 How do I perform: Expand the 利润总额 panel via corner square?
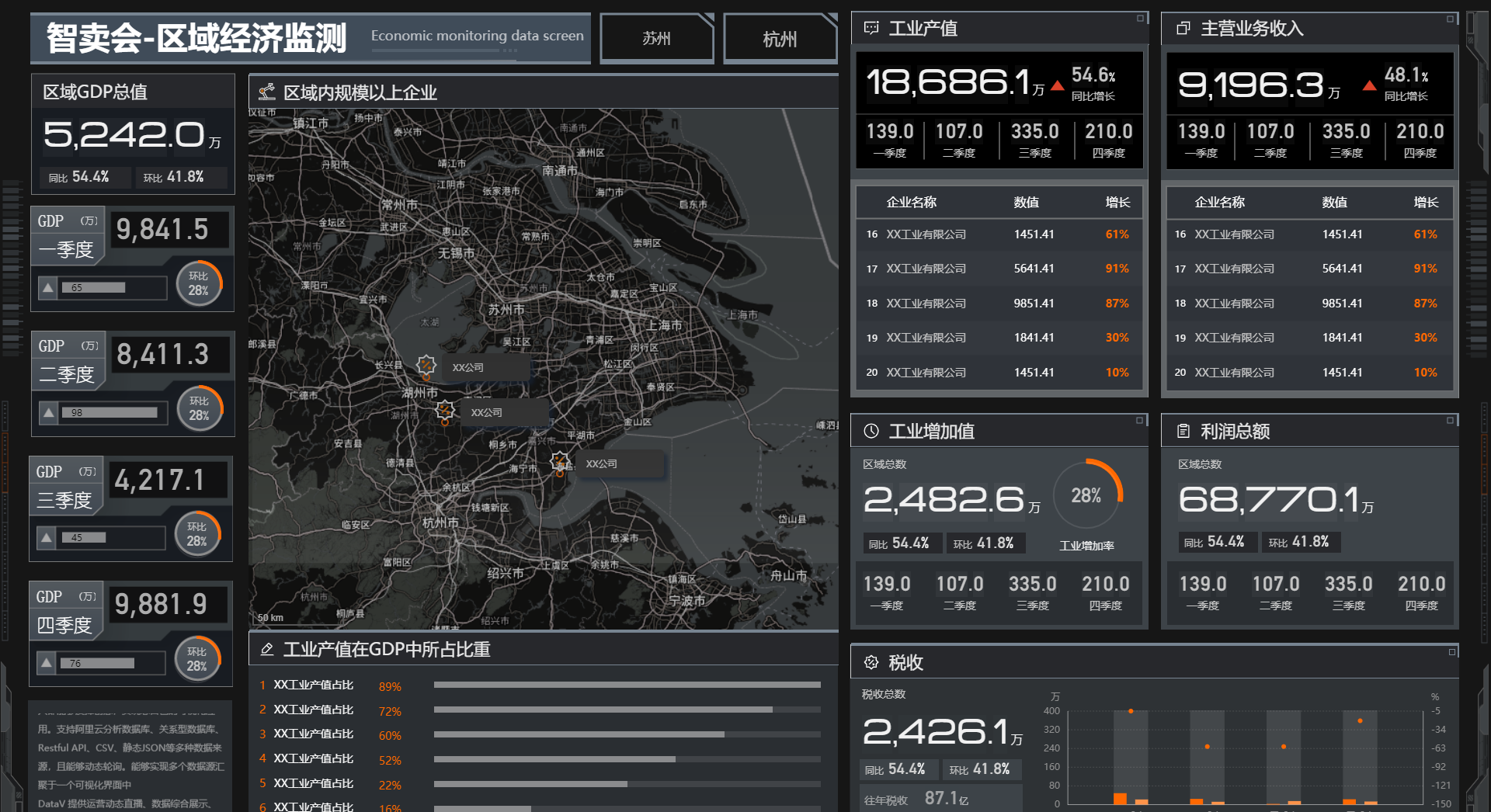pyautogui.click(x=1450, y=420)
